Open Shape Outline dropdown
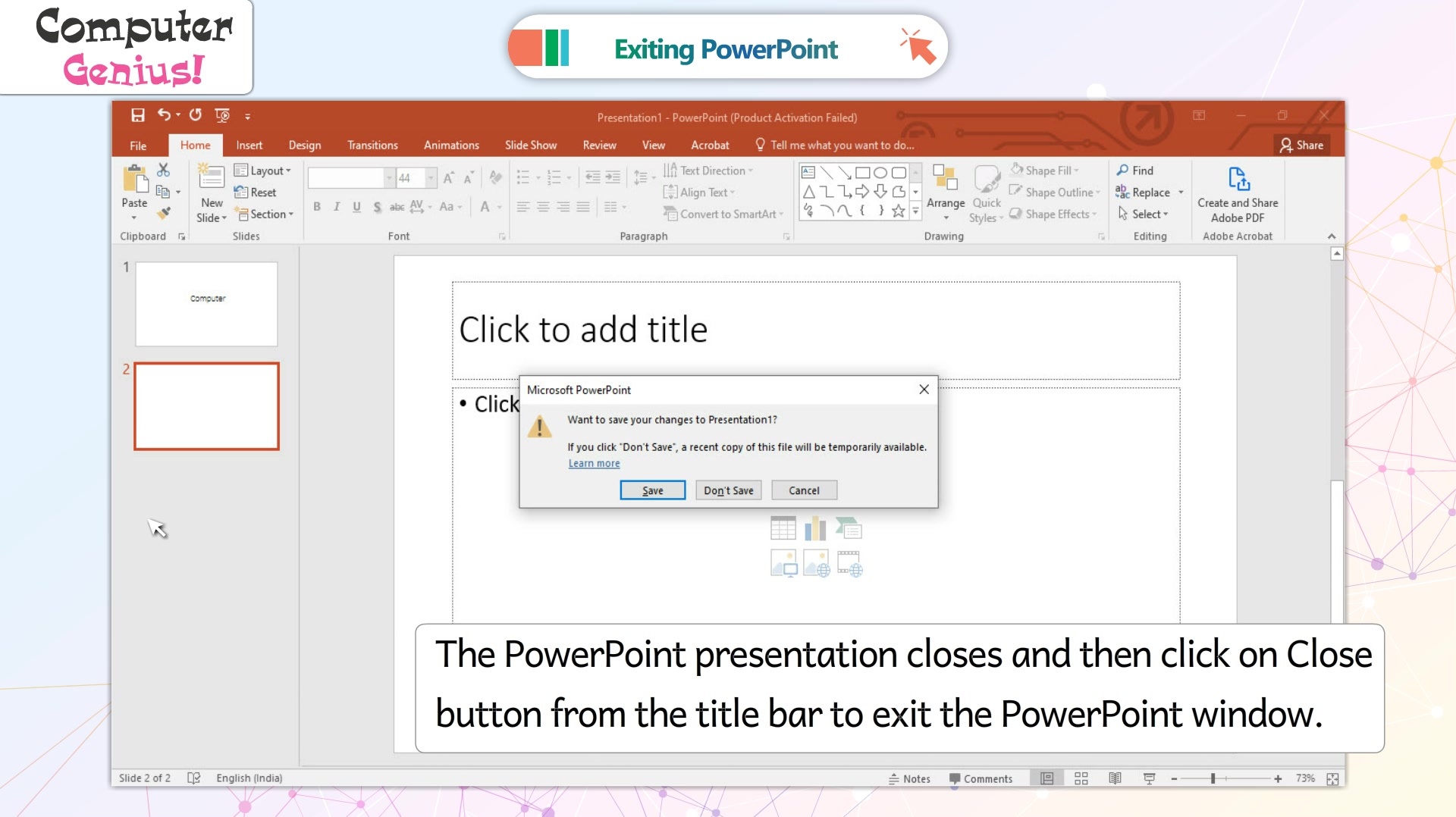 pos(1055,193)
